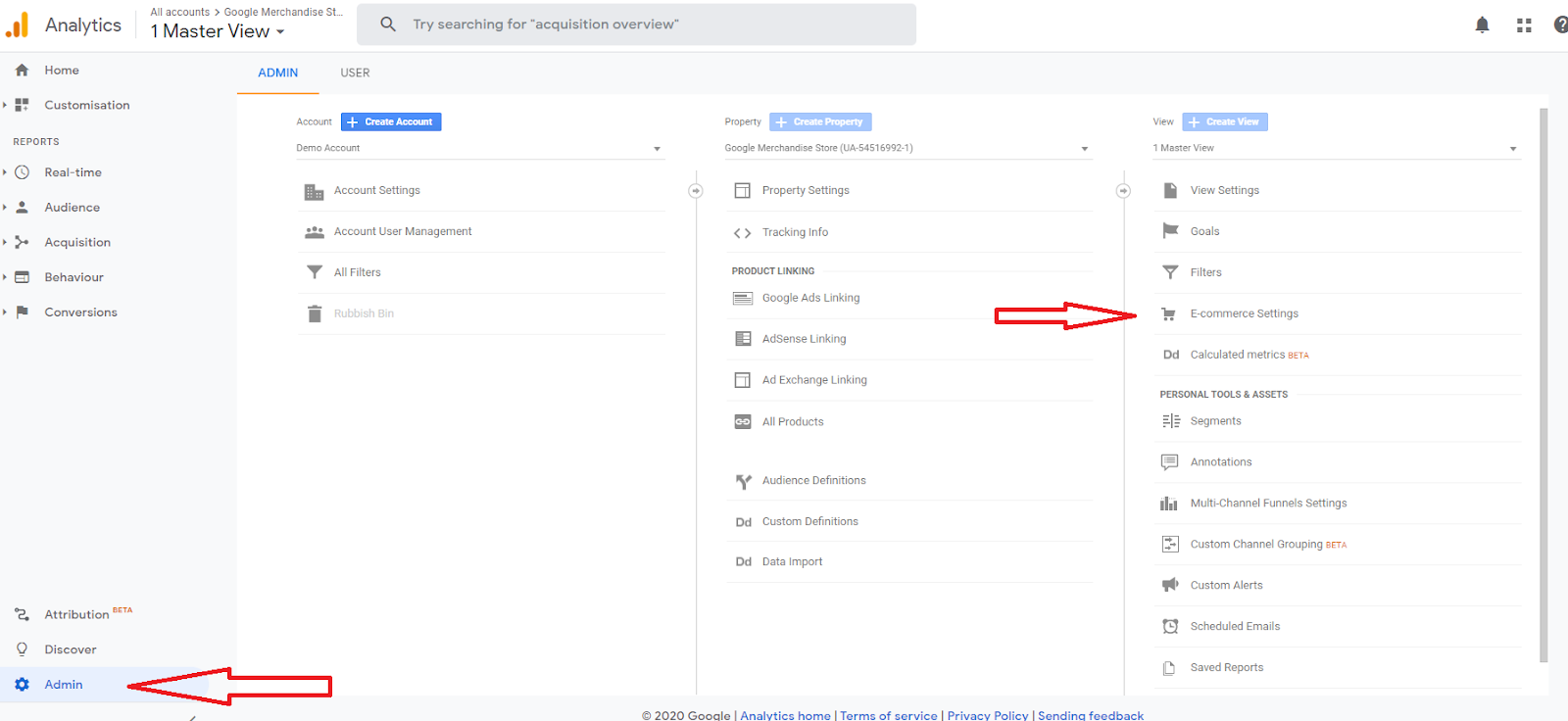The height and width of the screenshot is (721, 1568).
Task: Click the vertical scrollbar on the right
Action: point(1543,385)
